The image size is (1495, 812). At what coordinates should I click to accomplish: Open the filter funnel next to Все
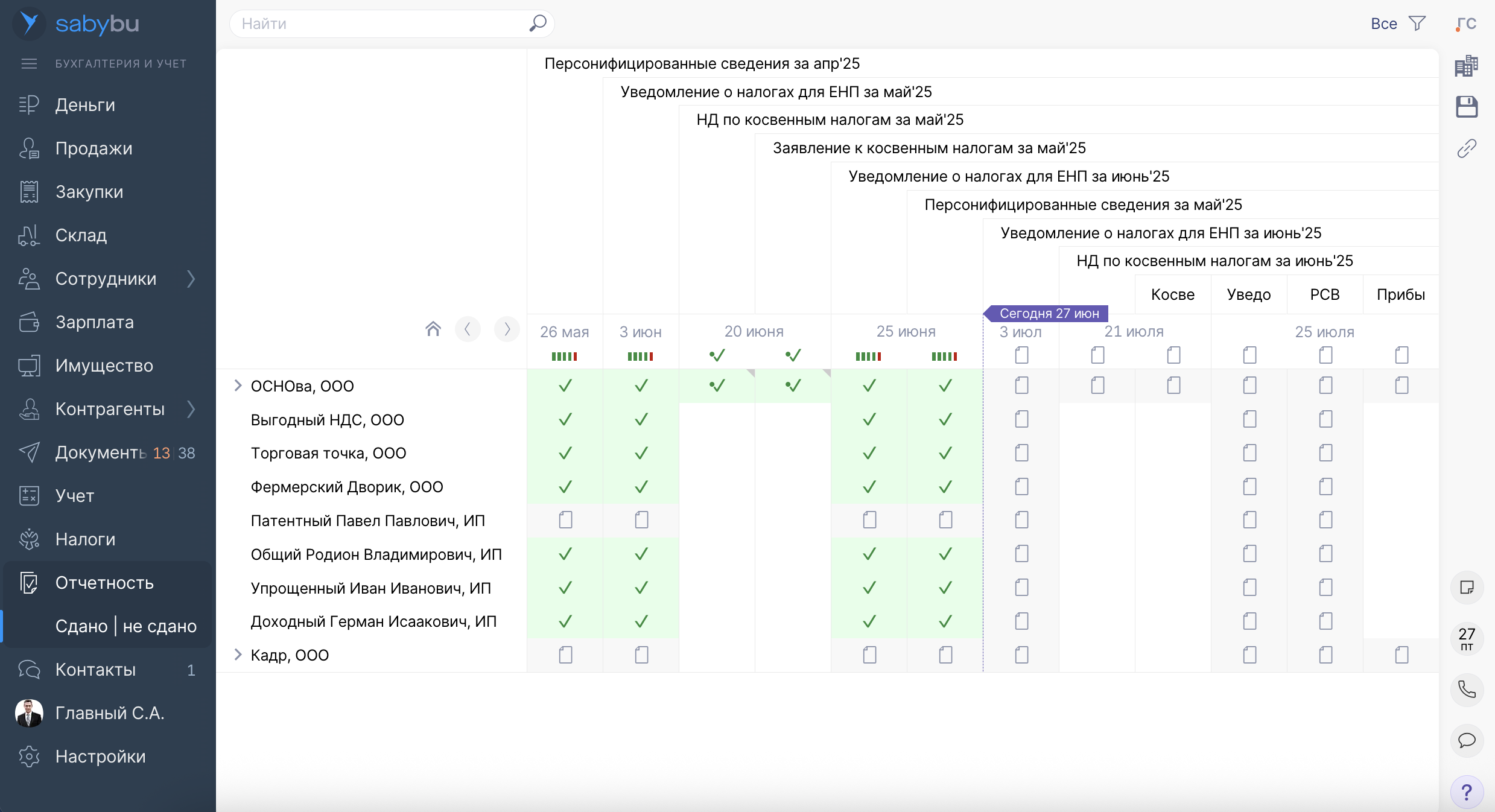click(x=1417, y=24)
